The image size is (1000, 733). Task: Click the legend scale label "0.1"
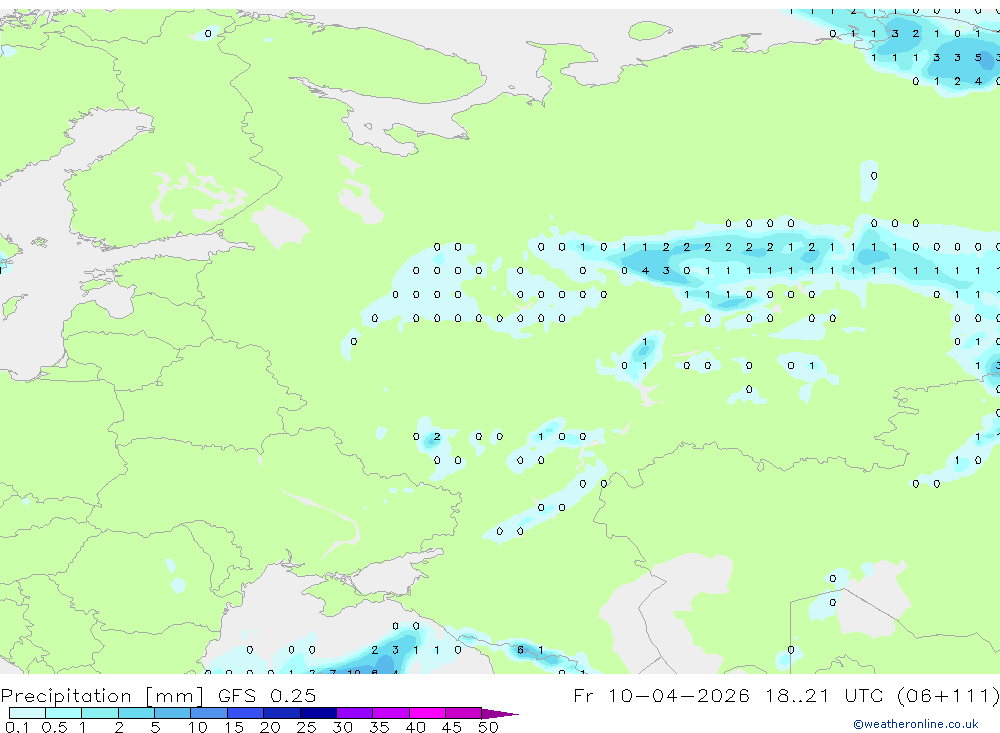click(17, 727)
